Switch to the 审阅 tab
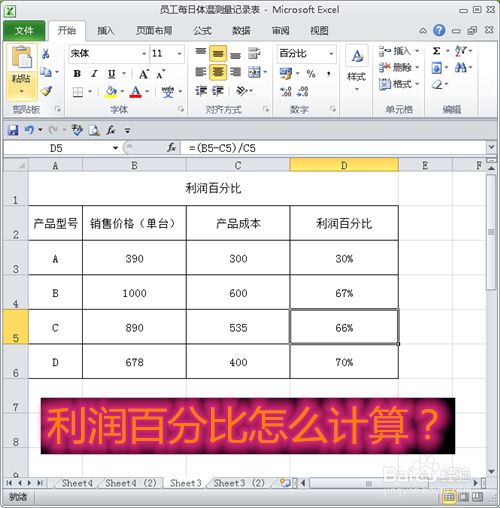This screenshot has height=508, width=500. tap(281, 31)
